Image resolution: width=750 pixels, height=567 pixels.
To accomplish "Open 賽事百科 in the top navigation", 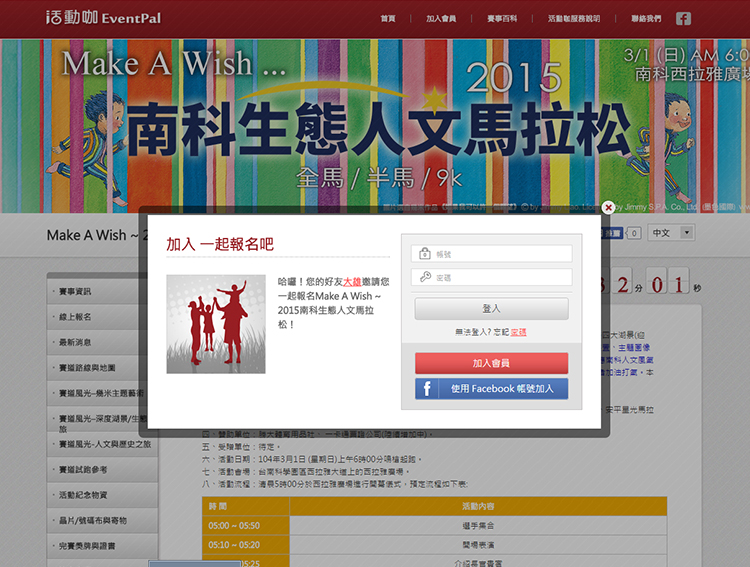I will coord(502,19).
